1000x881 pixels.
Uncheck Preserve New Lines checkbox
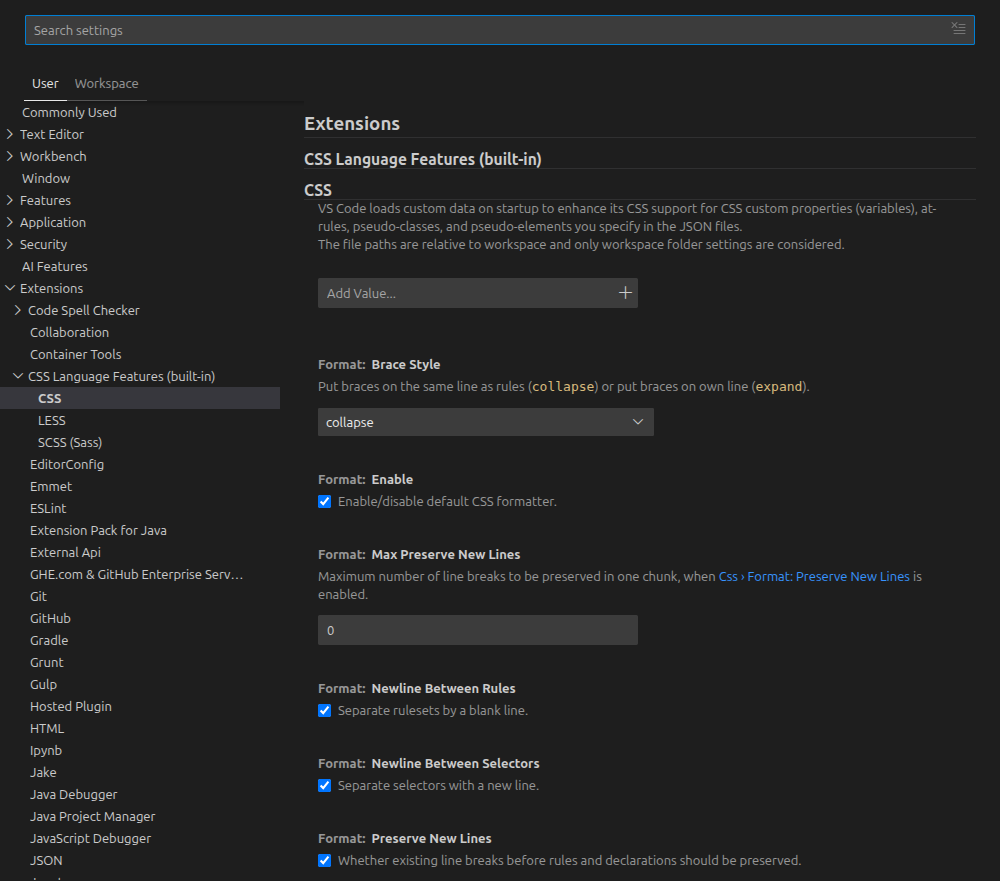coord(325,861)
